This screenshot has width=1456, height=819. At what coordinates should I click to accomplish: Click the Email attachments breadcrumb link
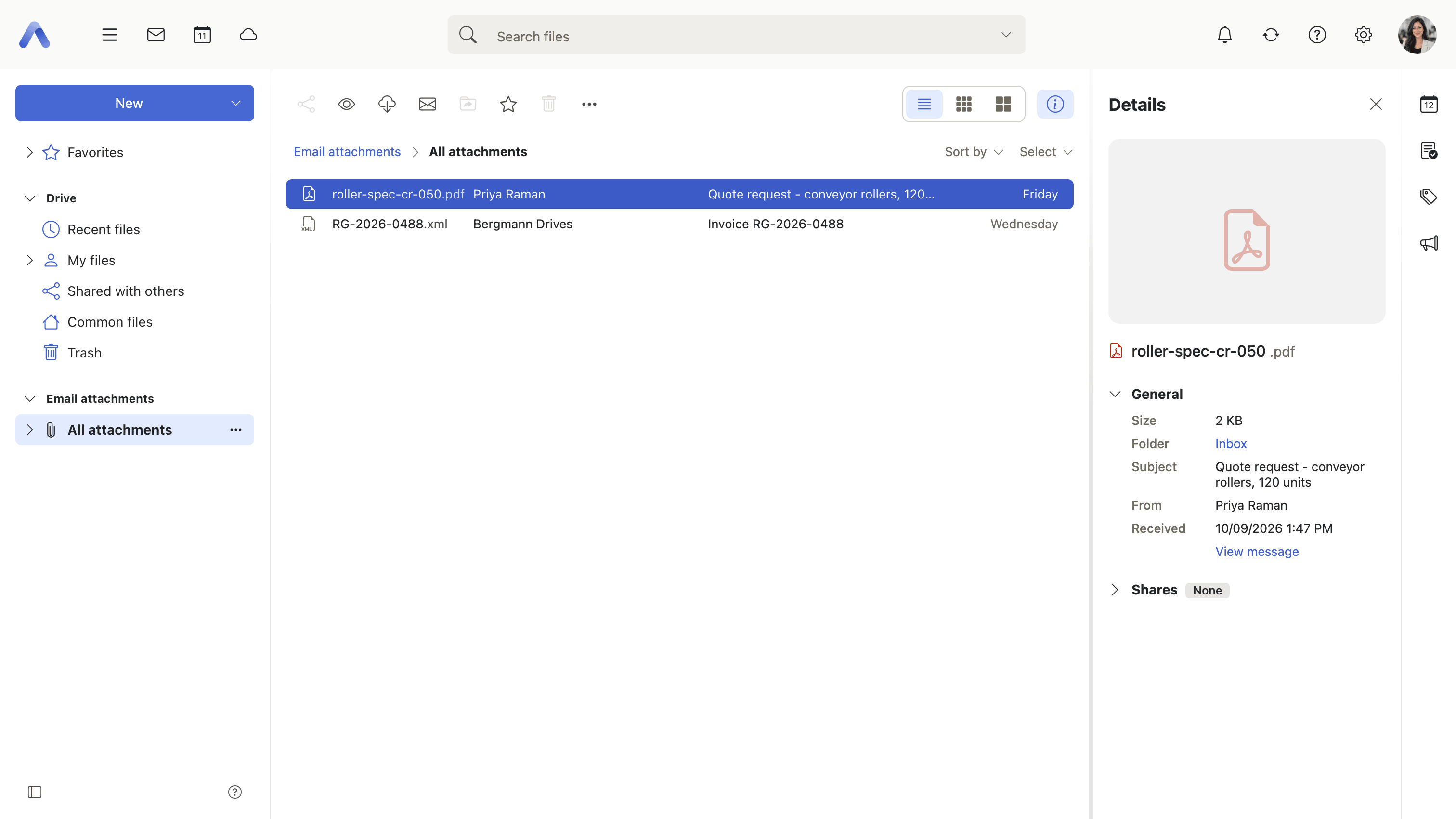(x=347, y=152)
